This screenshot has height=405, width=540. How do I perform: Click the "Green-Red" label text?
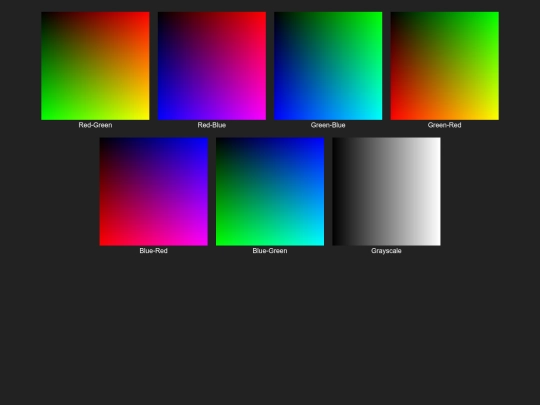tap(445, 125)
